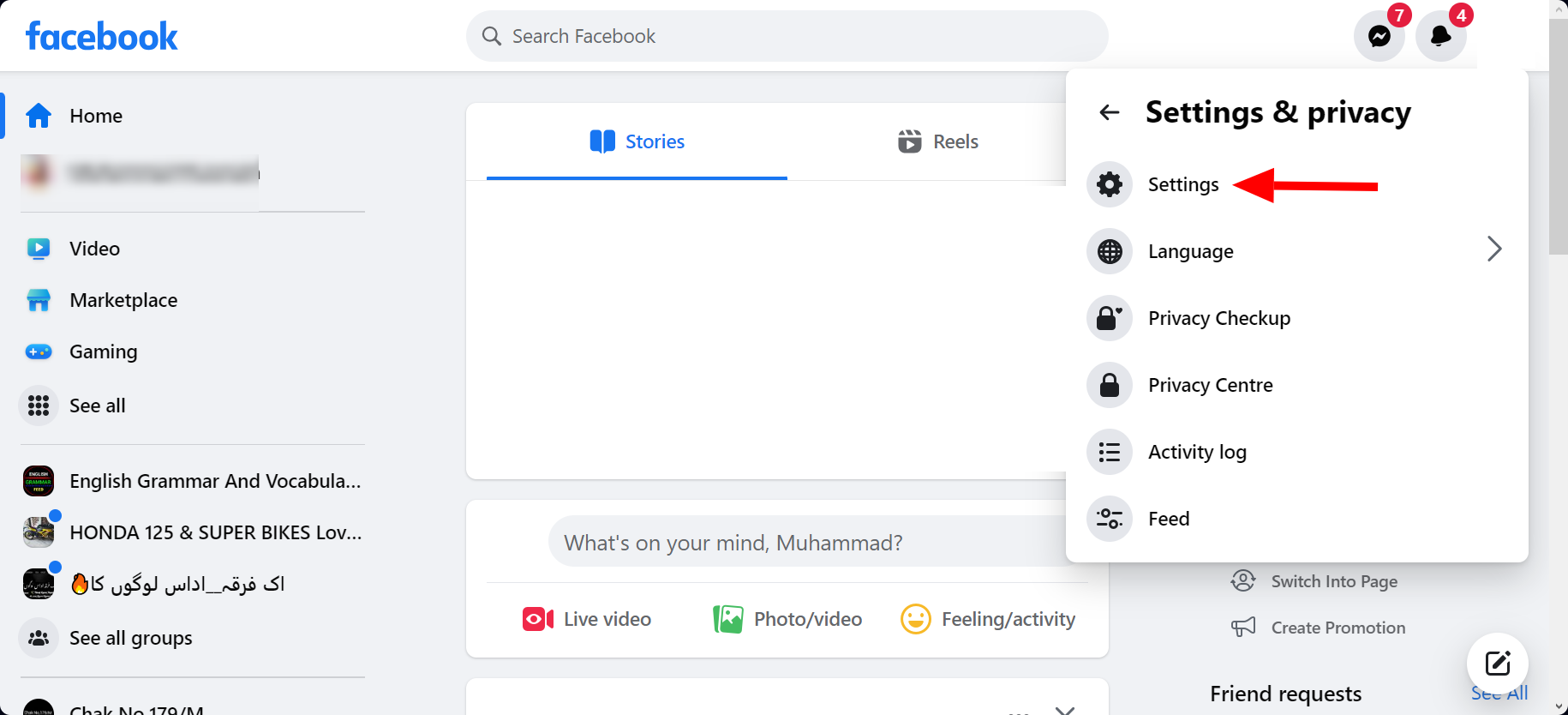Open the English Grammar And Vocabulary group

point(214,481)
